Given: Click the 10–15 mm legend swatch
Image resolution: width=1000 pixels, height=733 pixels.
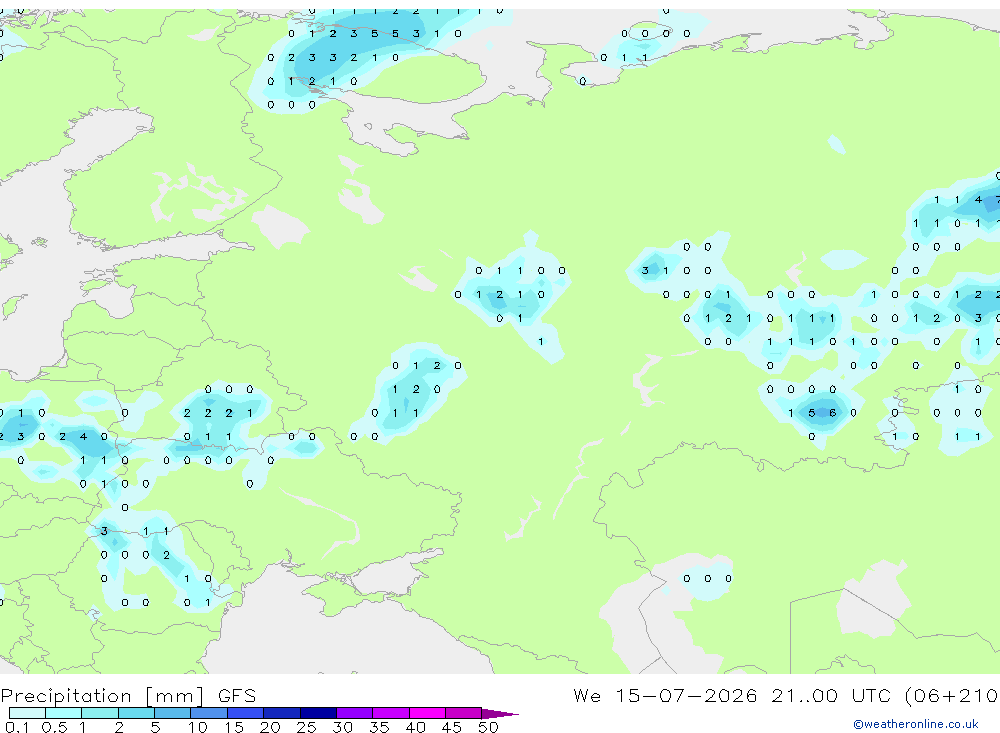Looking at the screenshot, I should (209, 713).
